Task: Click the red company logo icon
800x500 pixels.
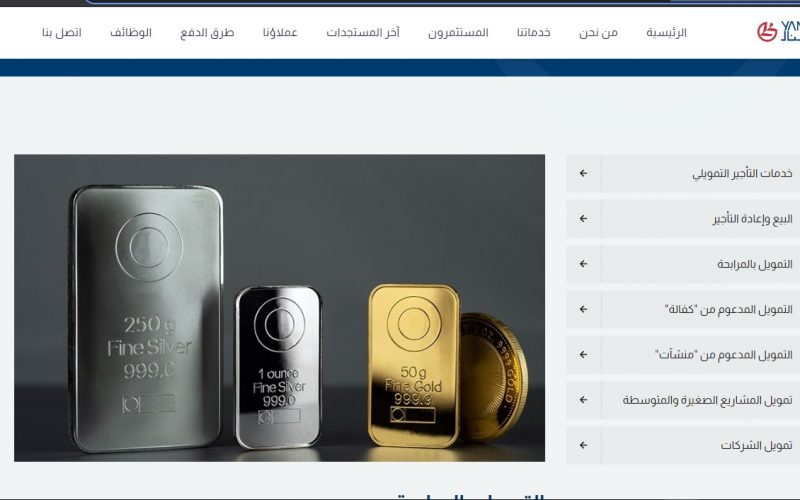Action: [767, 32]
